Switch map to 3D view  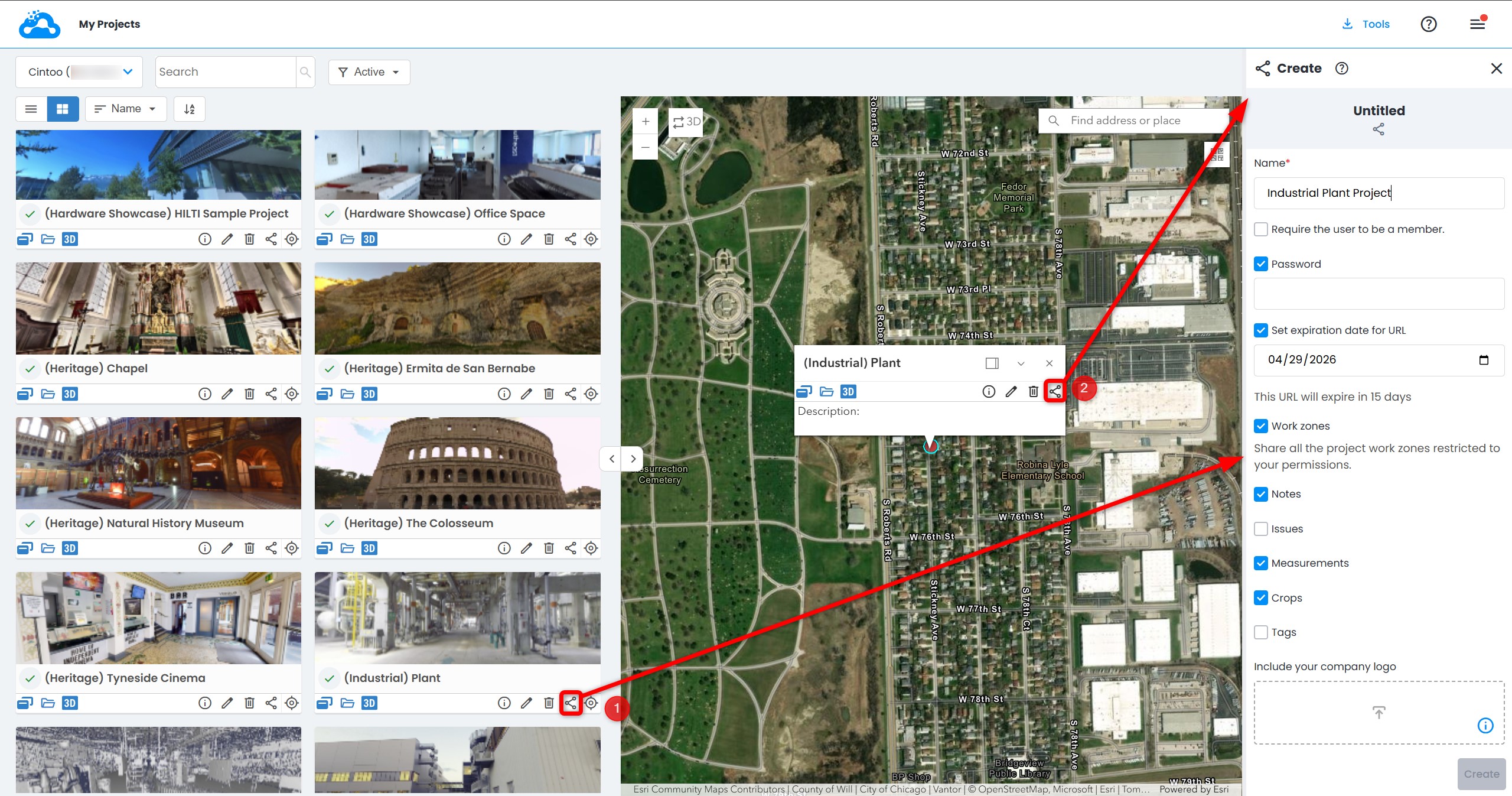pyautogui.click(x=686, y=122)
